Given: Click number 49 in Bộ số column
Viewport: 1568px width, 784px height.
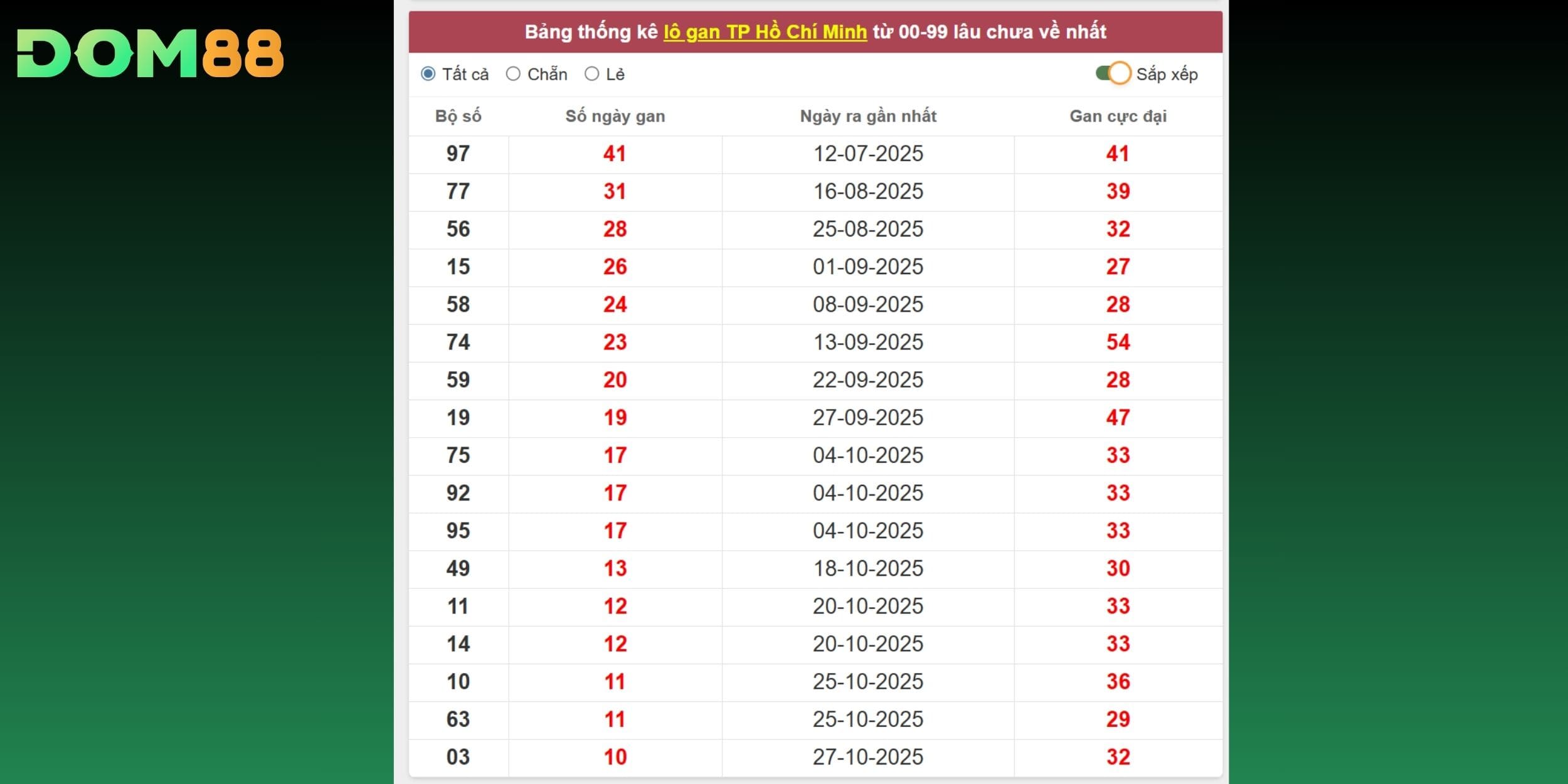Looking at the screenshot, I should tap(458, 568).
